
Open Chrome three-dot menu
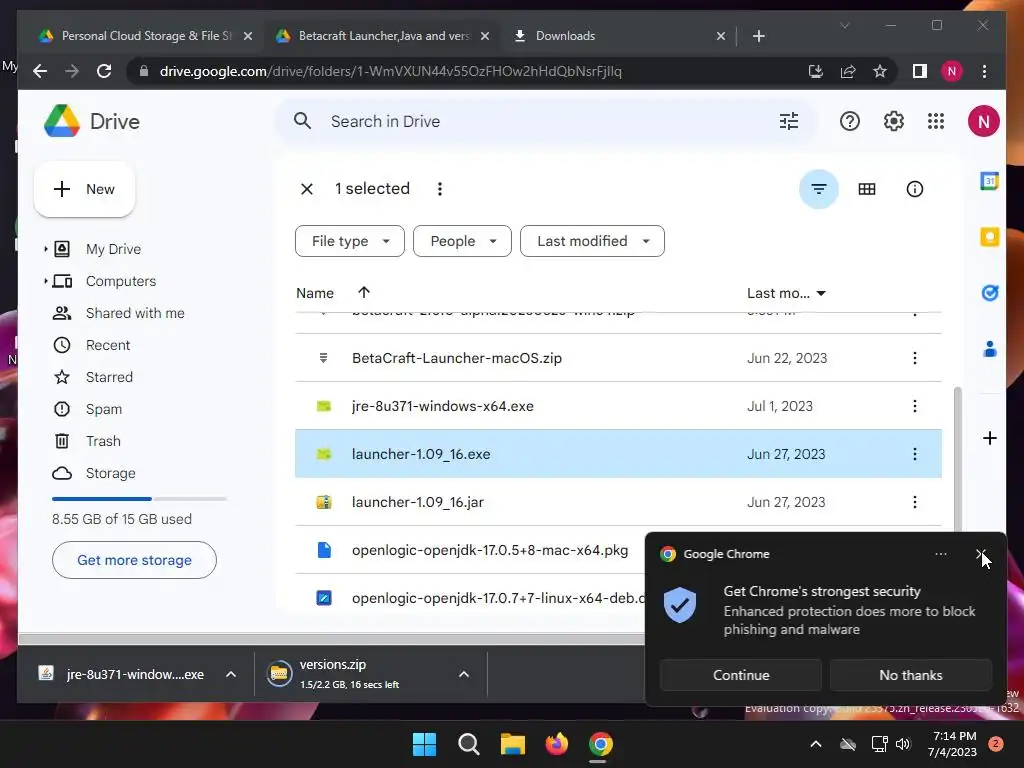point(984,71)
